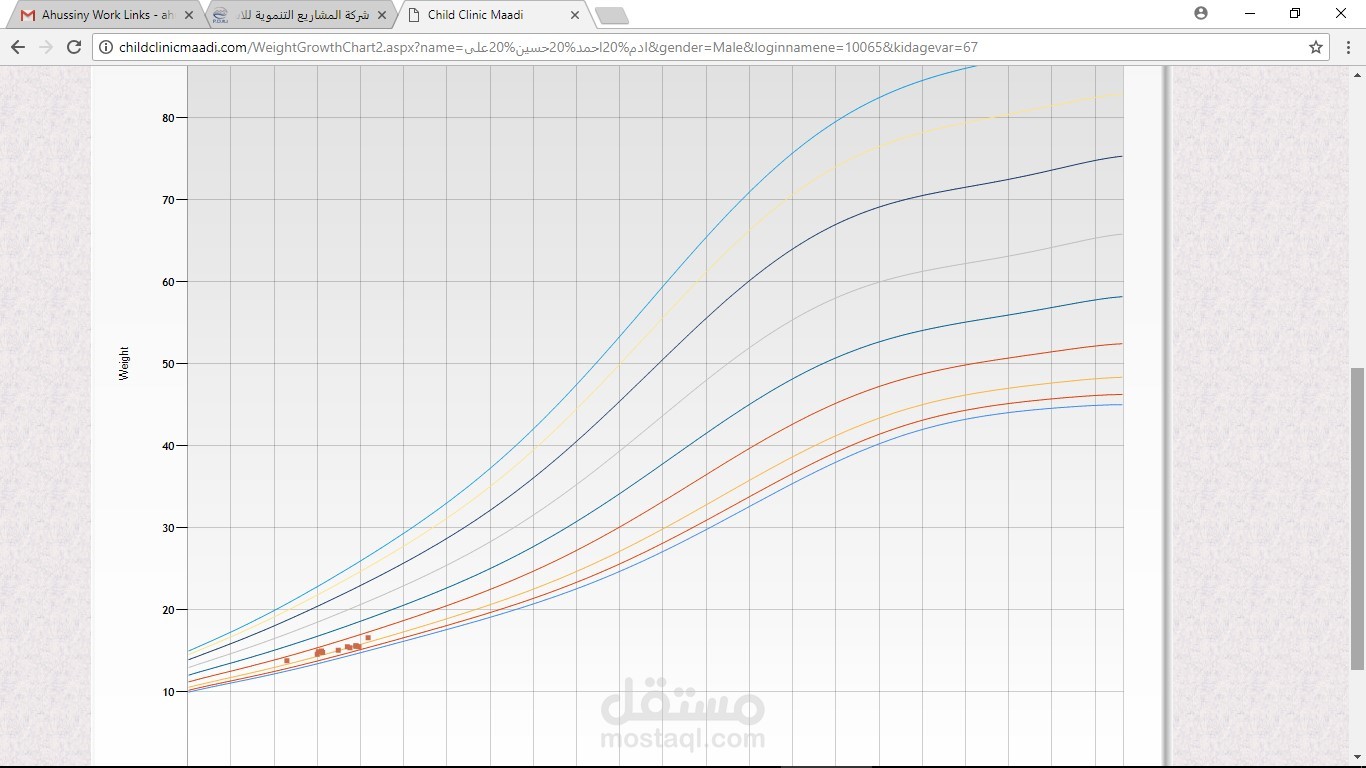Click the 50 value on weight axis

click(x=168, y=364)
